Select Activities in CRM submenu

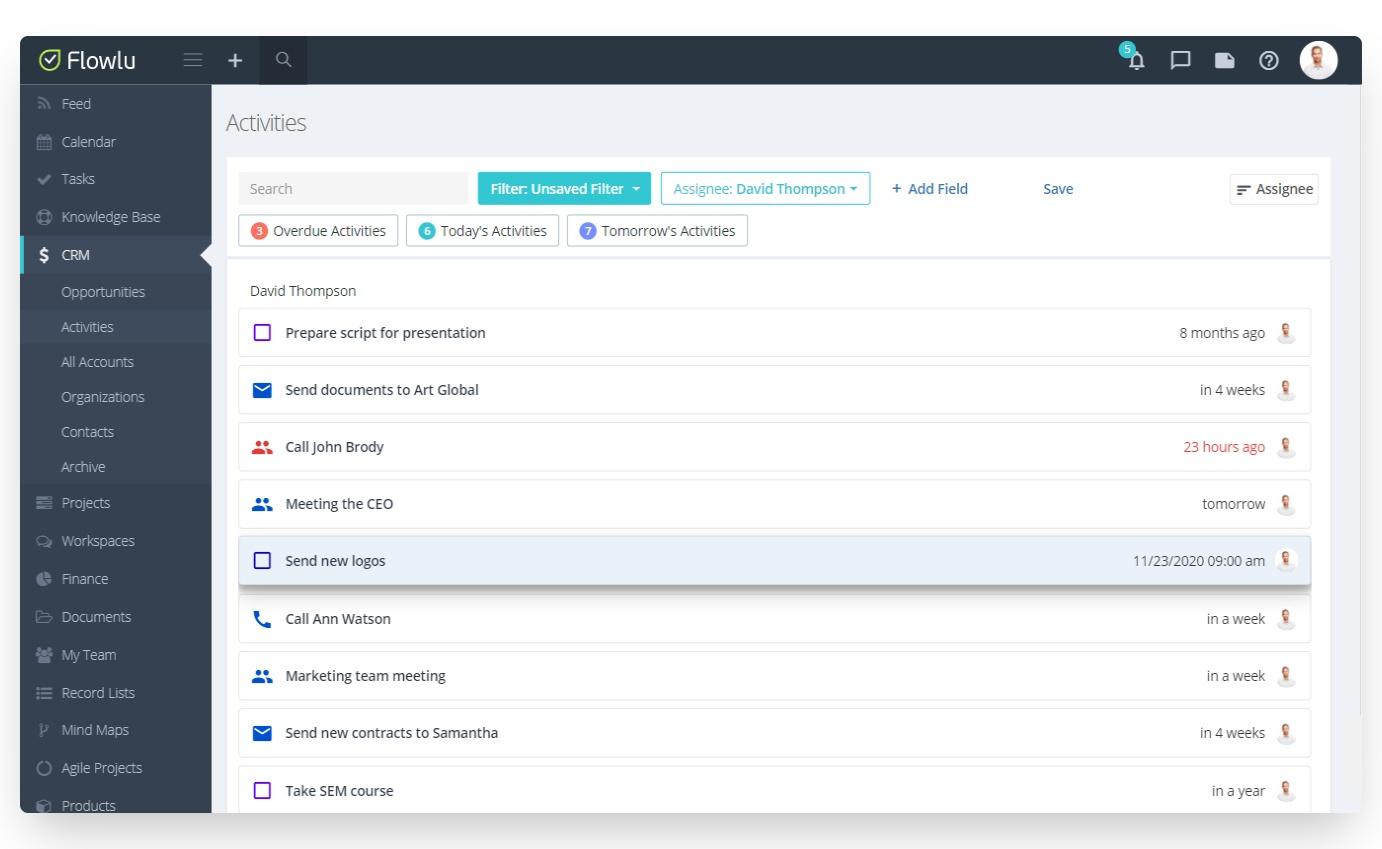pyautogui.click(x=87, y=327)
